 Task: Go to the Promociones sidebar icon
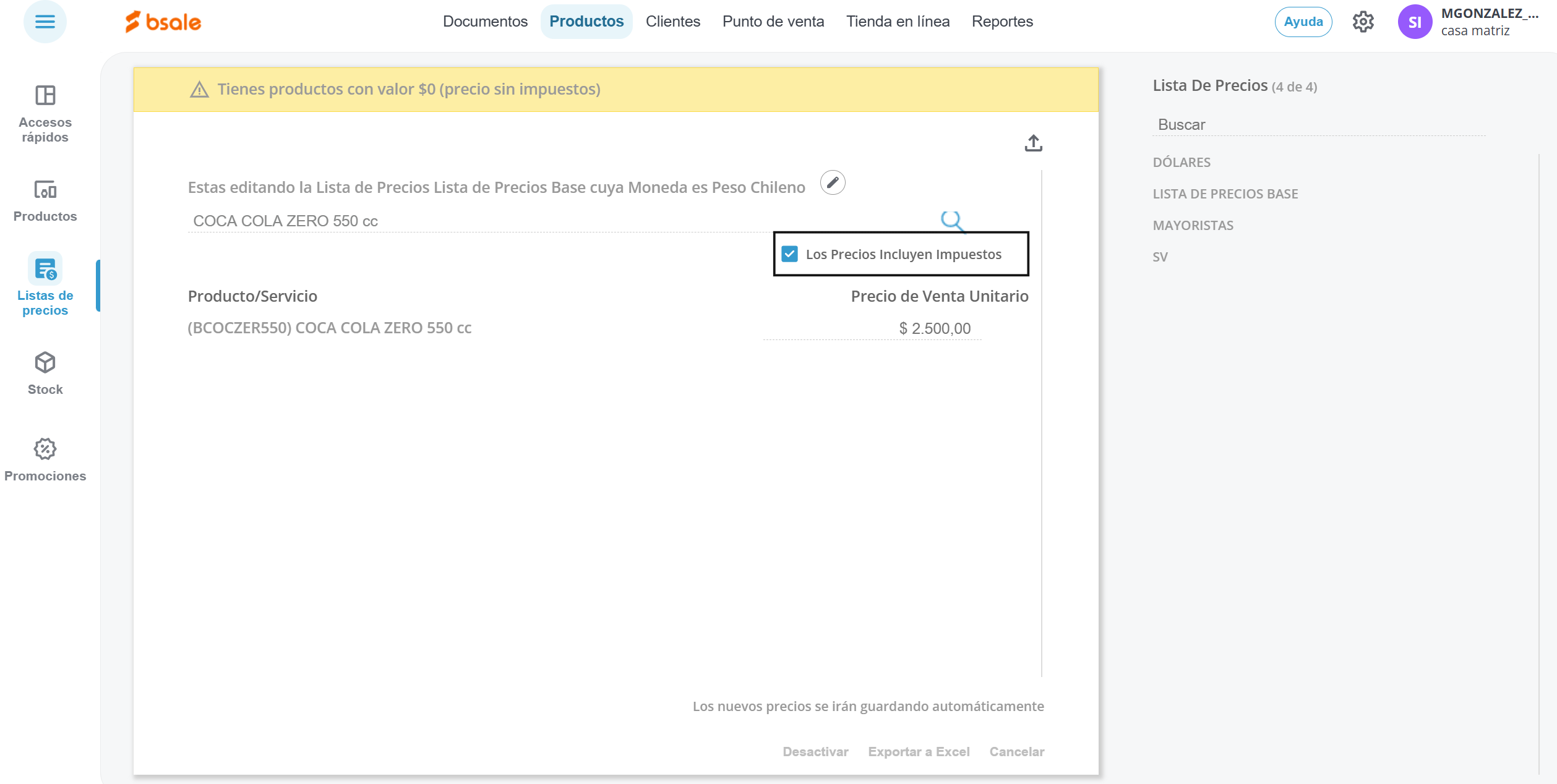tap(45, 450)
